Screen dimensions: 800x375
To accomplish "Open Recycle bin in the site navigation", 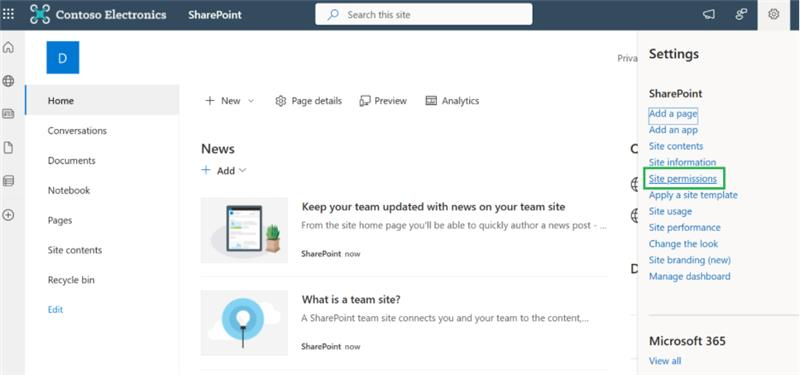I will [71, 280].
